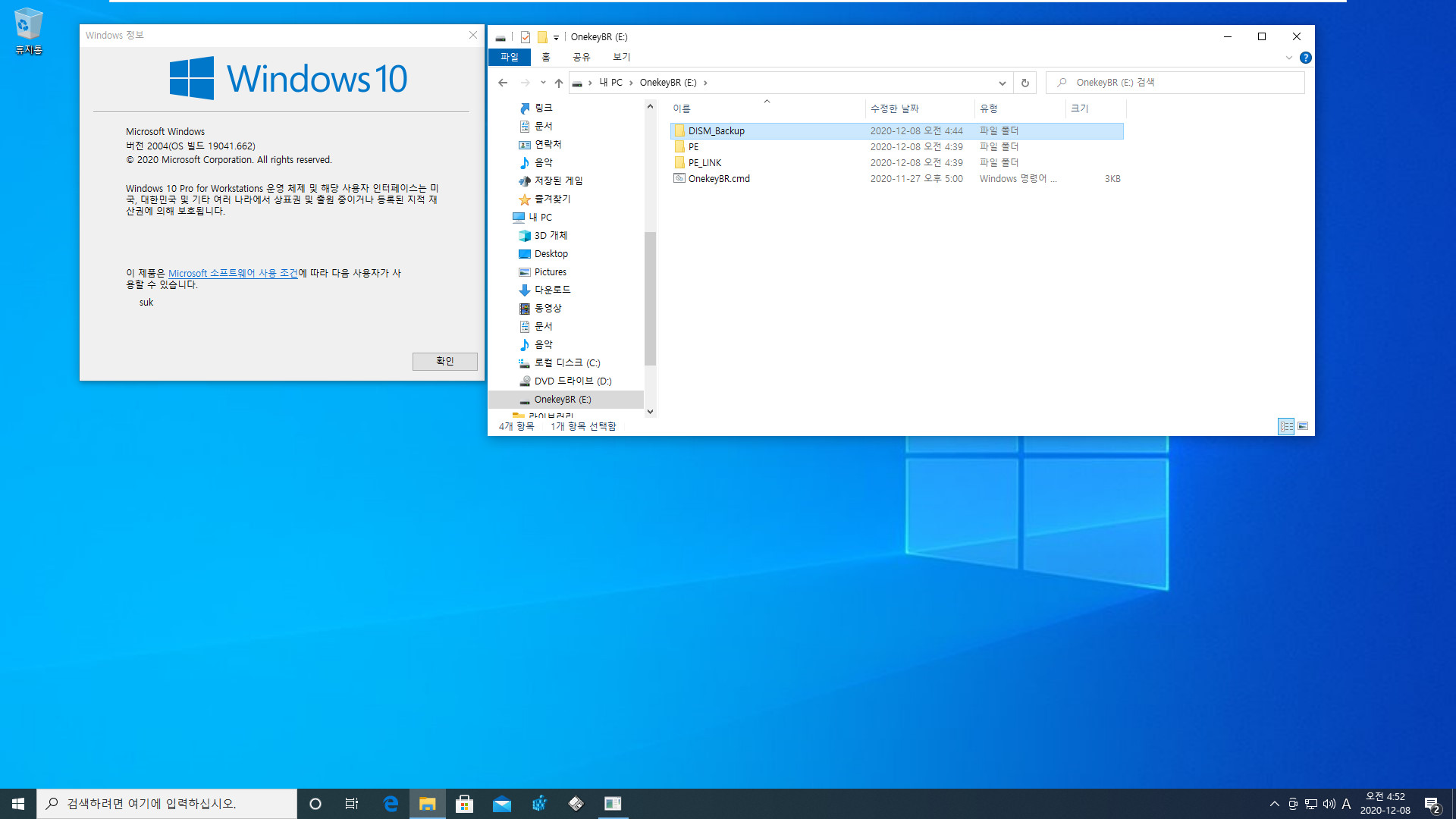
Task: Go up one folder level
Action: pos(559,83)
